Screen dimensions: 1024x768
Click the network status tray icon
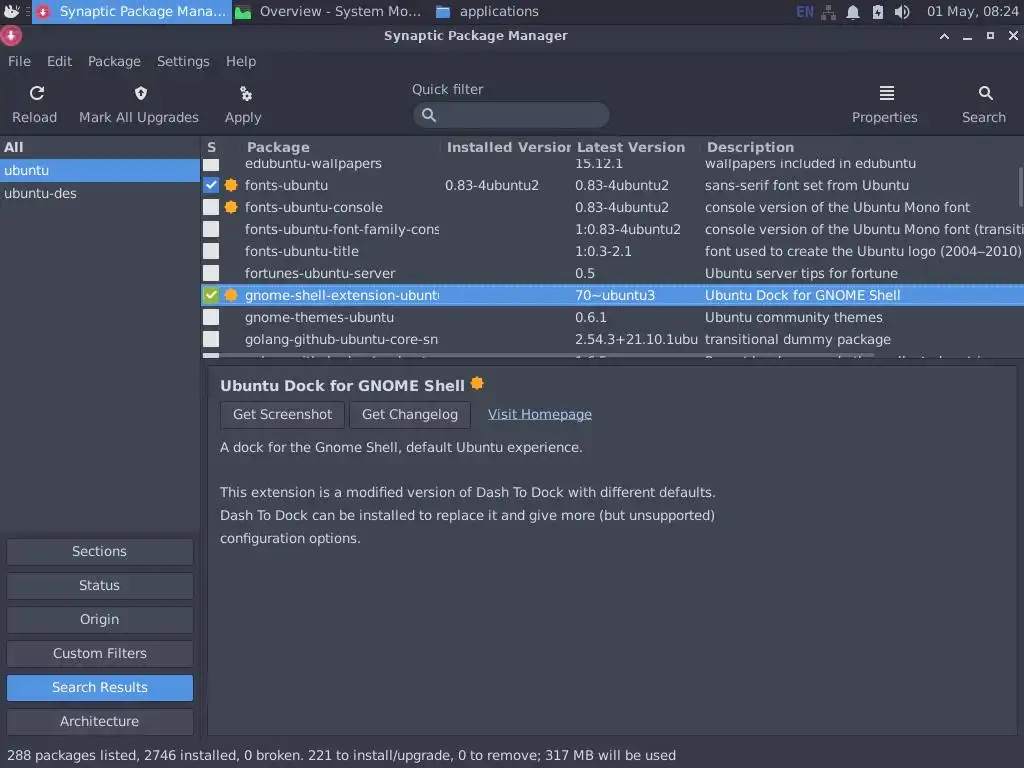tap(828, 12)
